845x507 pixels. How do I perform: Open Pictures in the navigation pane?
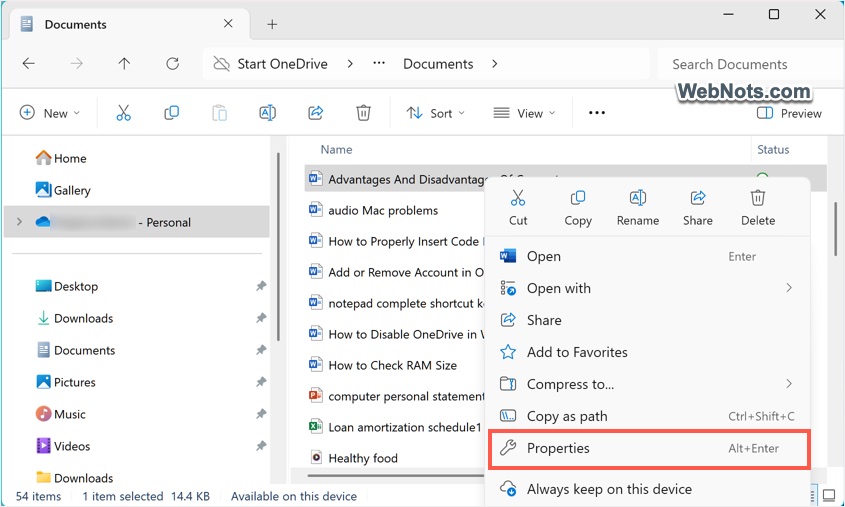[x=66, y=382]
